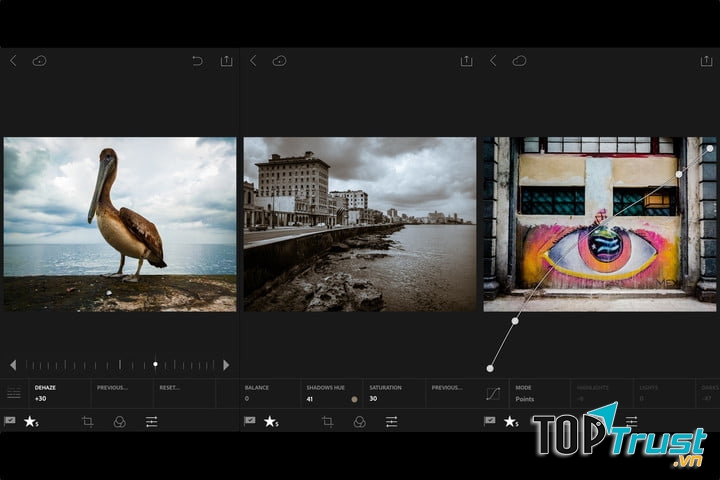Toggle flag status under pelican photo
The height and width of the screenshot is (480, 720).
coord(10,421)
